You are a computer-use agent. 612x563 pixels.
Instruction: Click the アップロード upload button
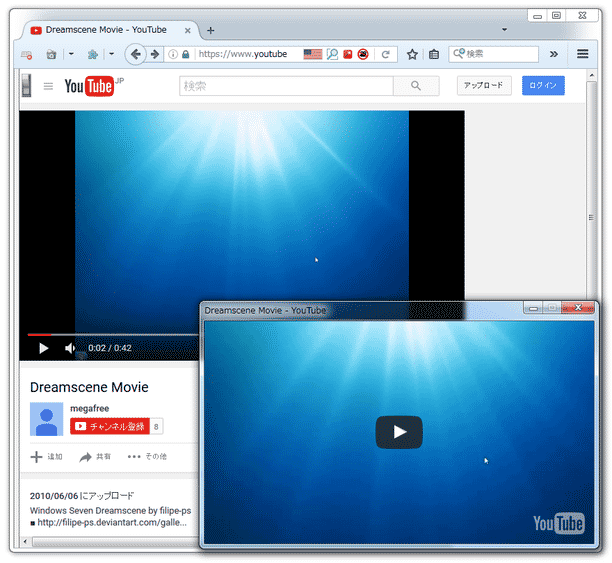coord(484,86)
